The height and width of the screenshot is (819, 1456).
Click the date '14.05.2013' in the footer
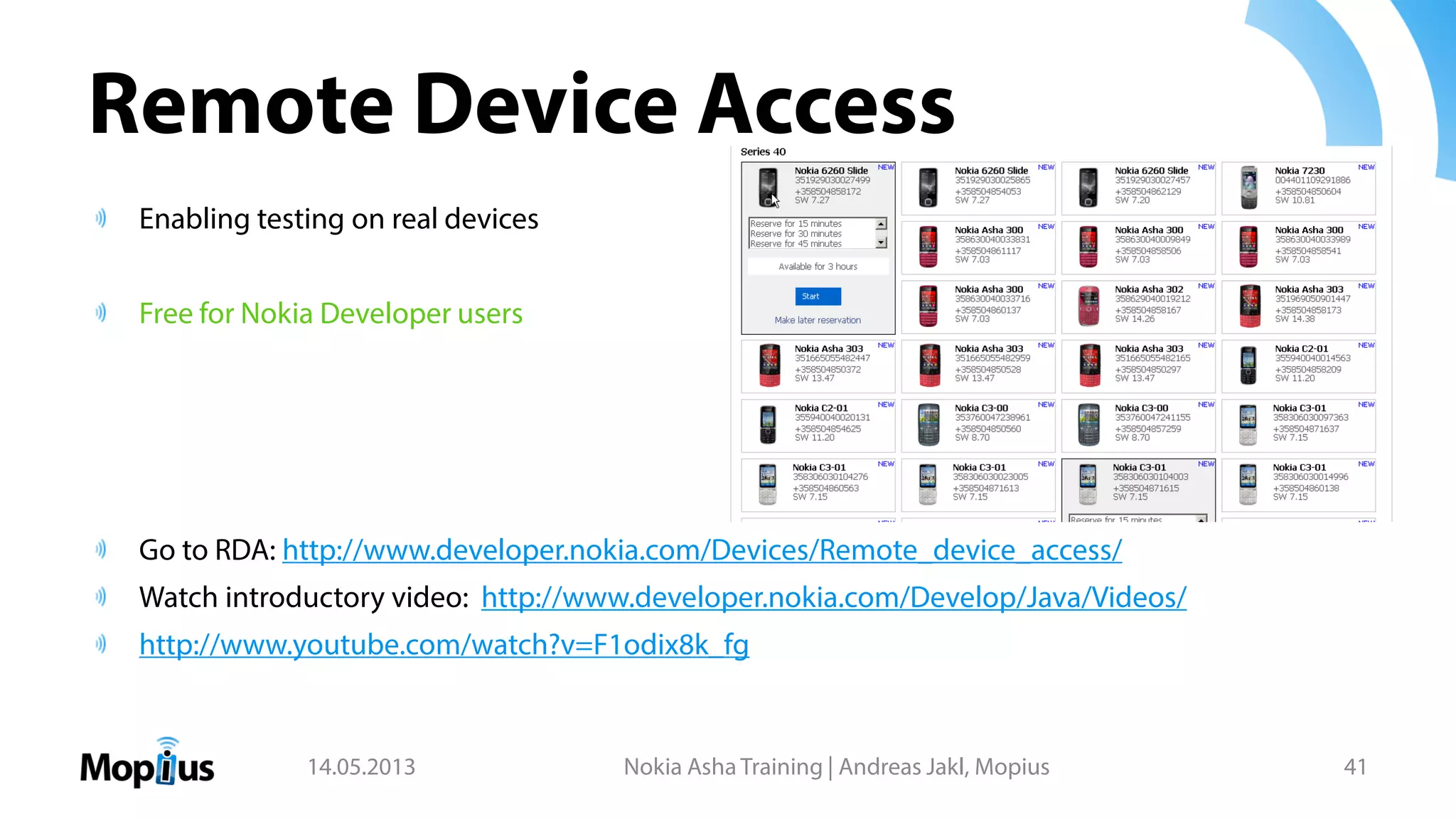click(361, 767)
